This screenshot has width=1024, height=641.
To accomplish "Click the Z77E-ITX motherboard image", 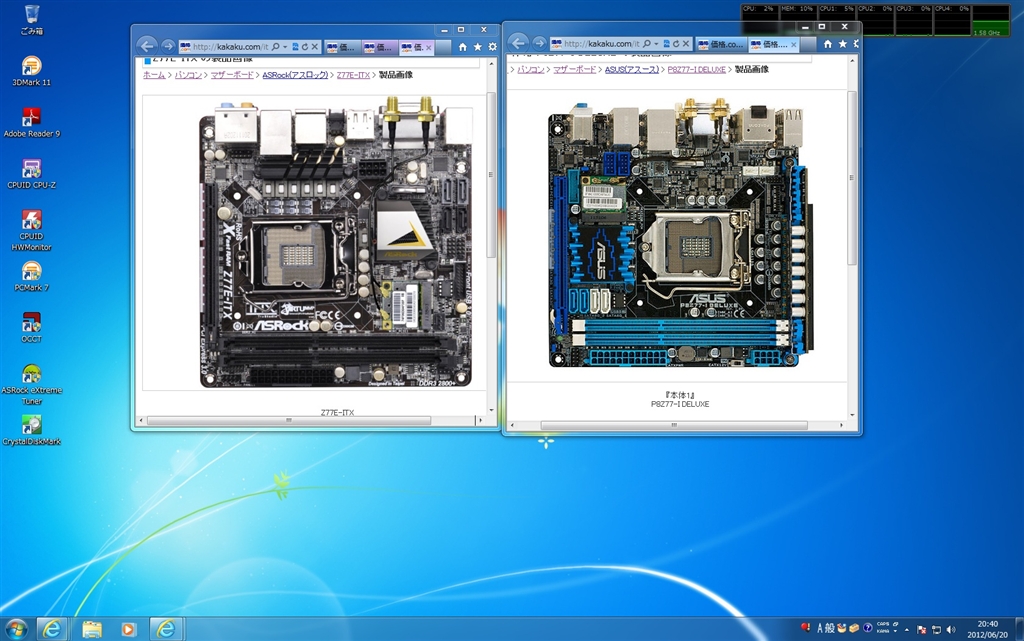I will pyautogui.click(x=336, y=243).
